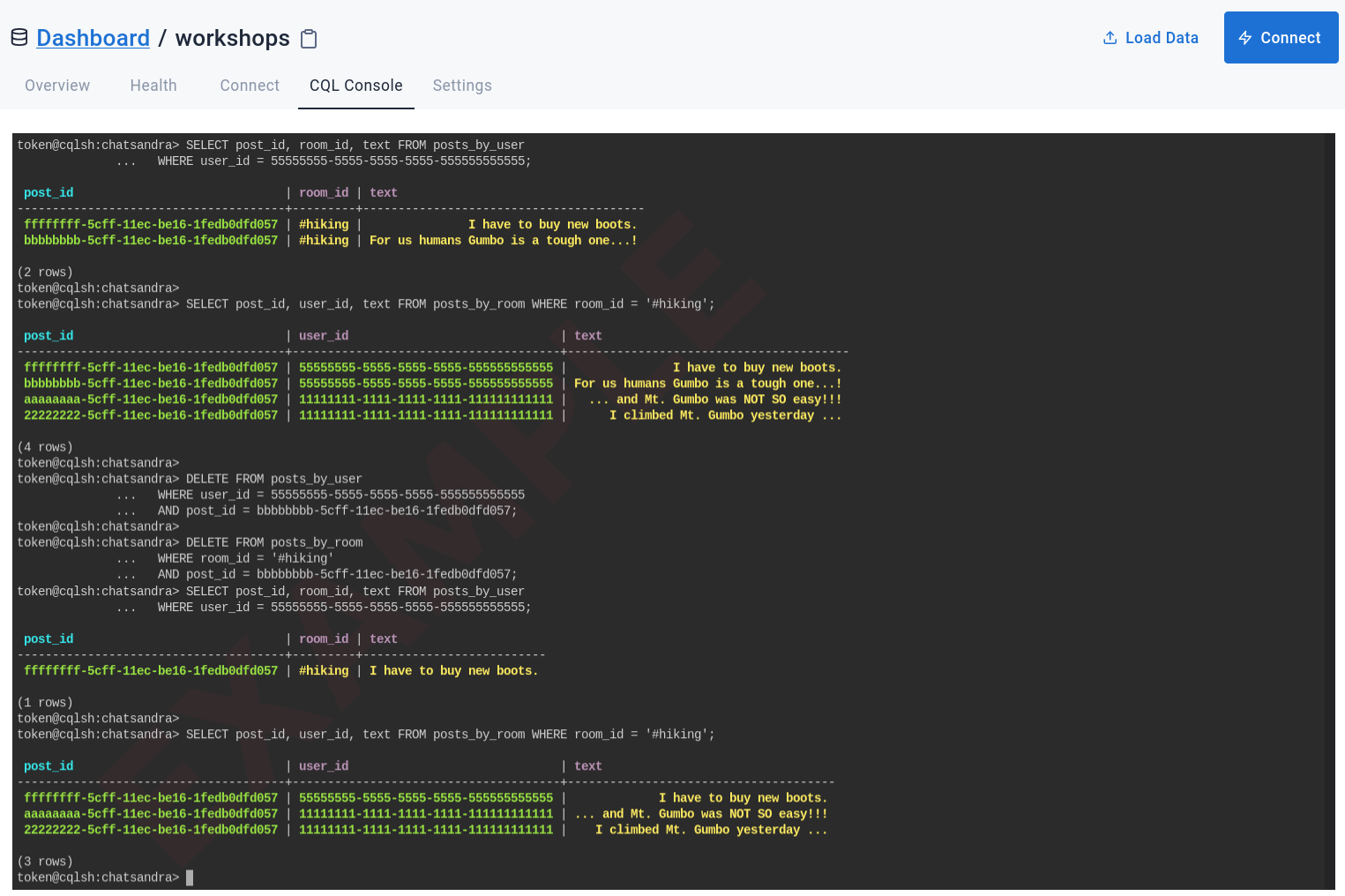
Task: Switch to the Overview tab
Action: (x=57, y=86)
